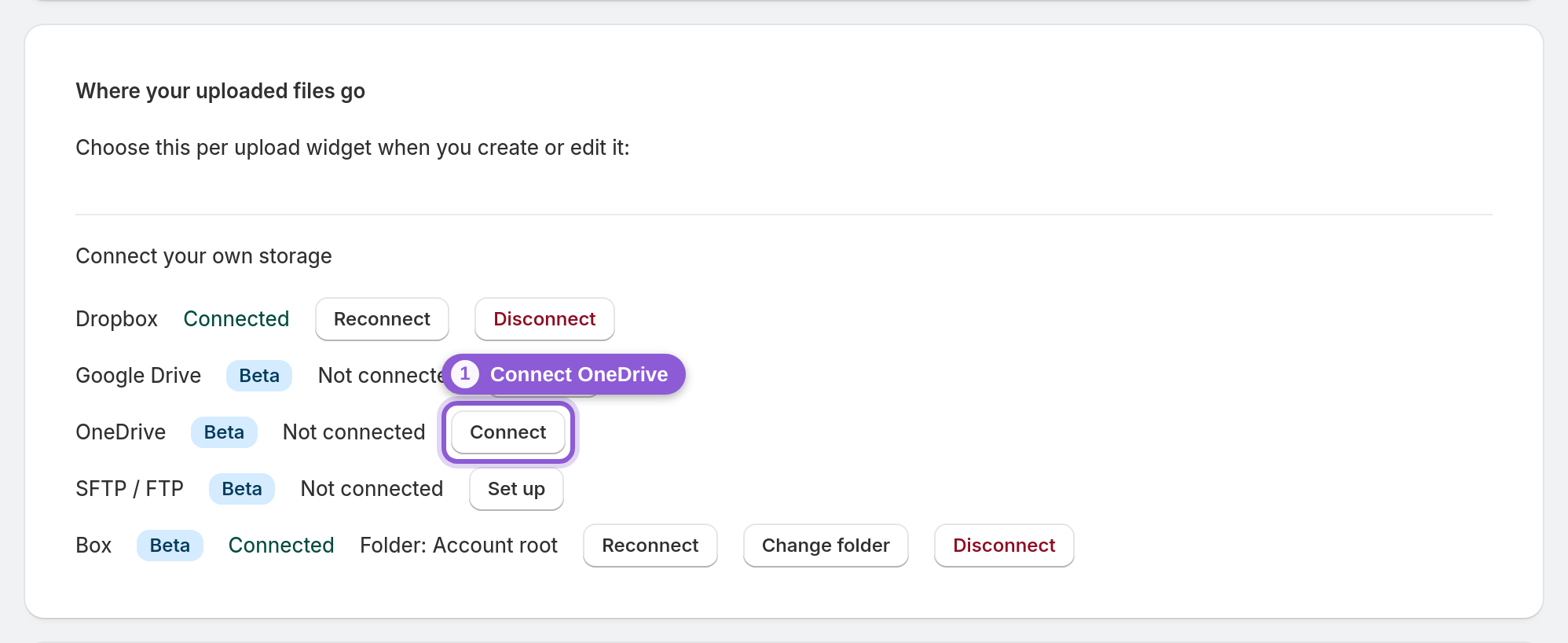Click the OneDrive Beta badge
The height and width of the screenshot is (643, 1568).
click(224, 432)
